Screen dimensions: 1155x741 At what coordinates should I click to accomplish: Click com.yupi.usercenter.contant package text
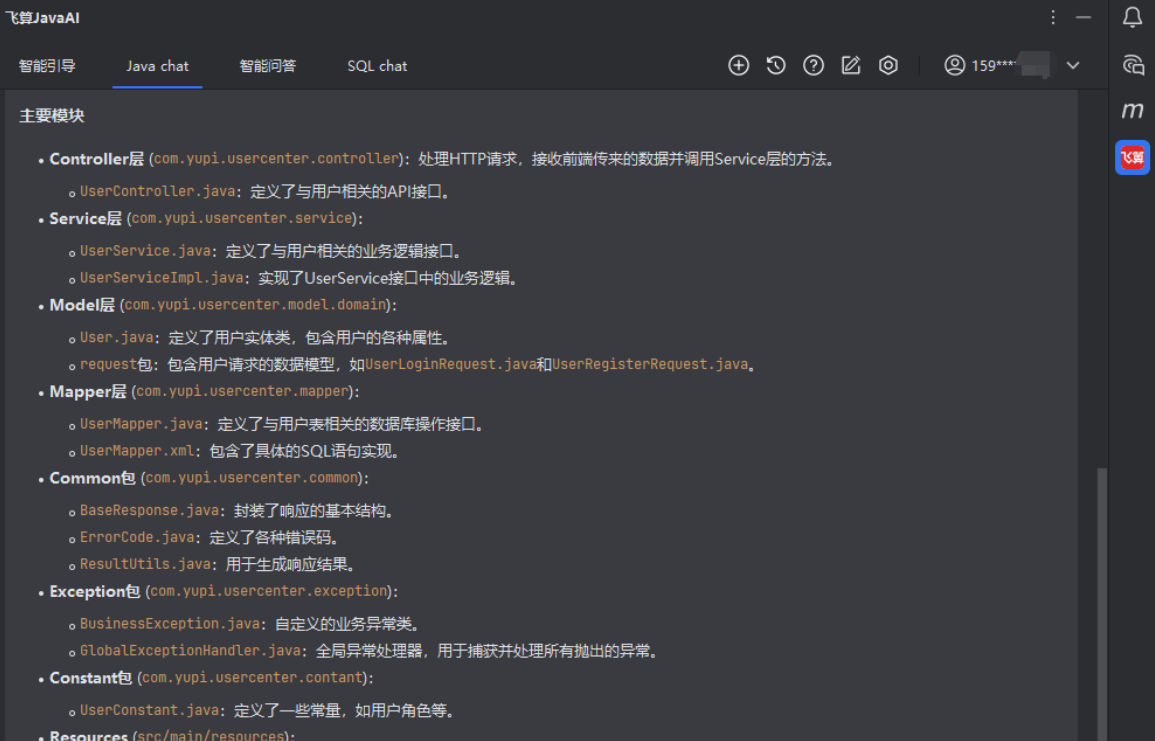pos(253,678)
